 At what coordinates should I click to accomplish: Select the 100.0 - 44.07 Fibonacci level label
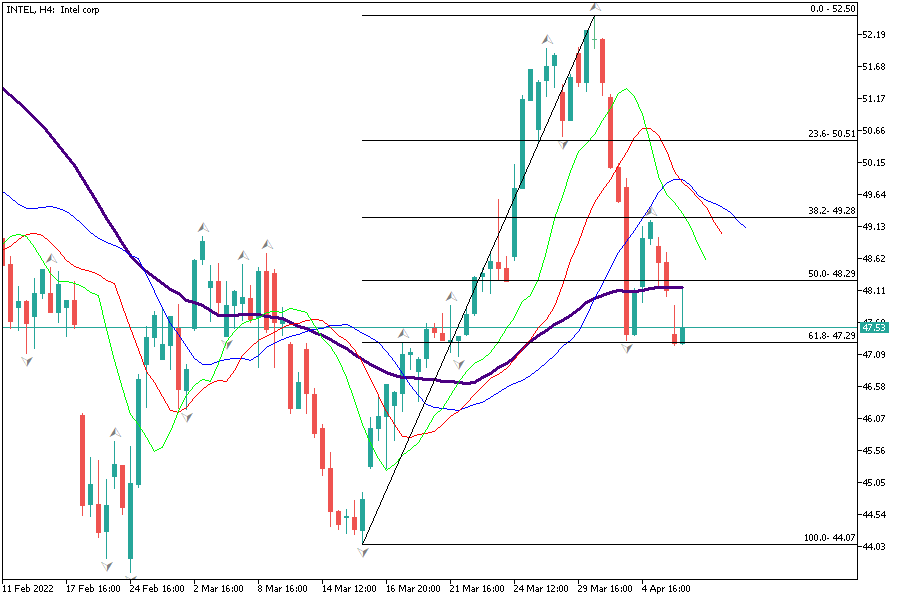coord(829,538)
